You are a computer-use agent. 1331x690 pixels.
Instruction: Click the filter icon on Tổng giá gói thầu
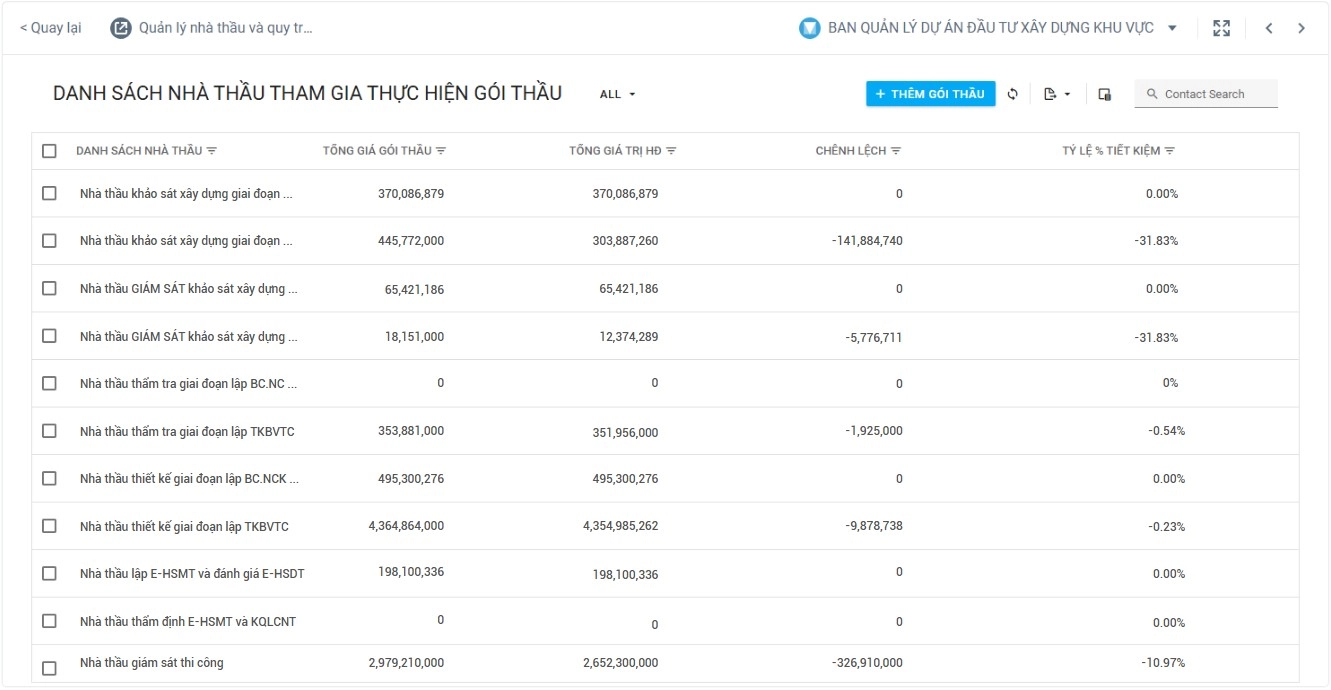[x=441, y=151]
